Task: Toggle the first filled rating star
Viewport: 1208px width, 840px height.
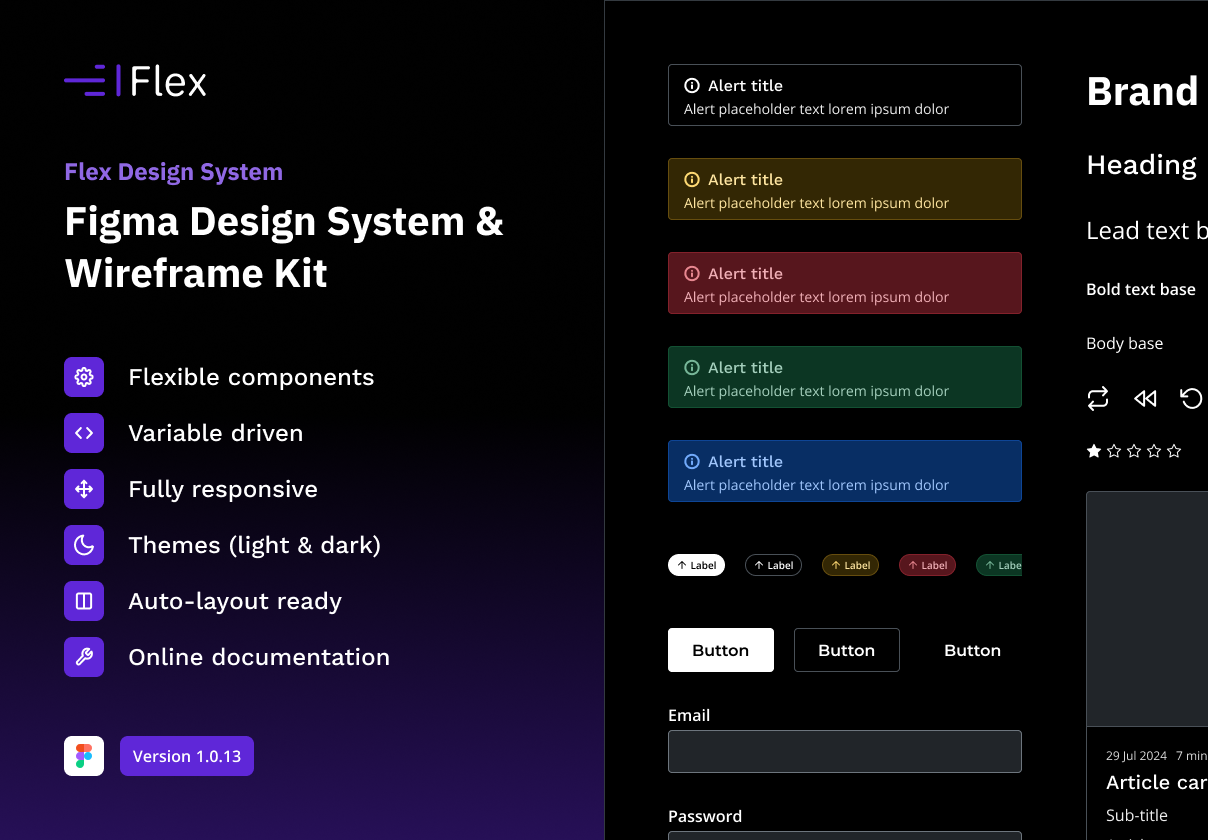Action: (x=1093, y=451)
